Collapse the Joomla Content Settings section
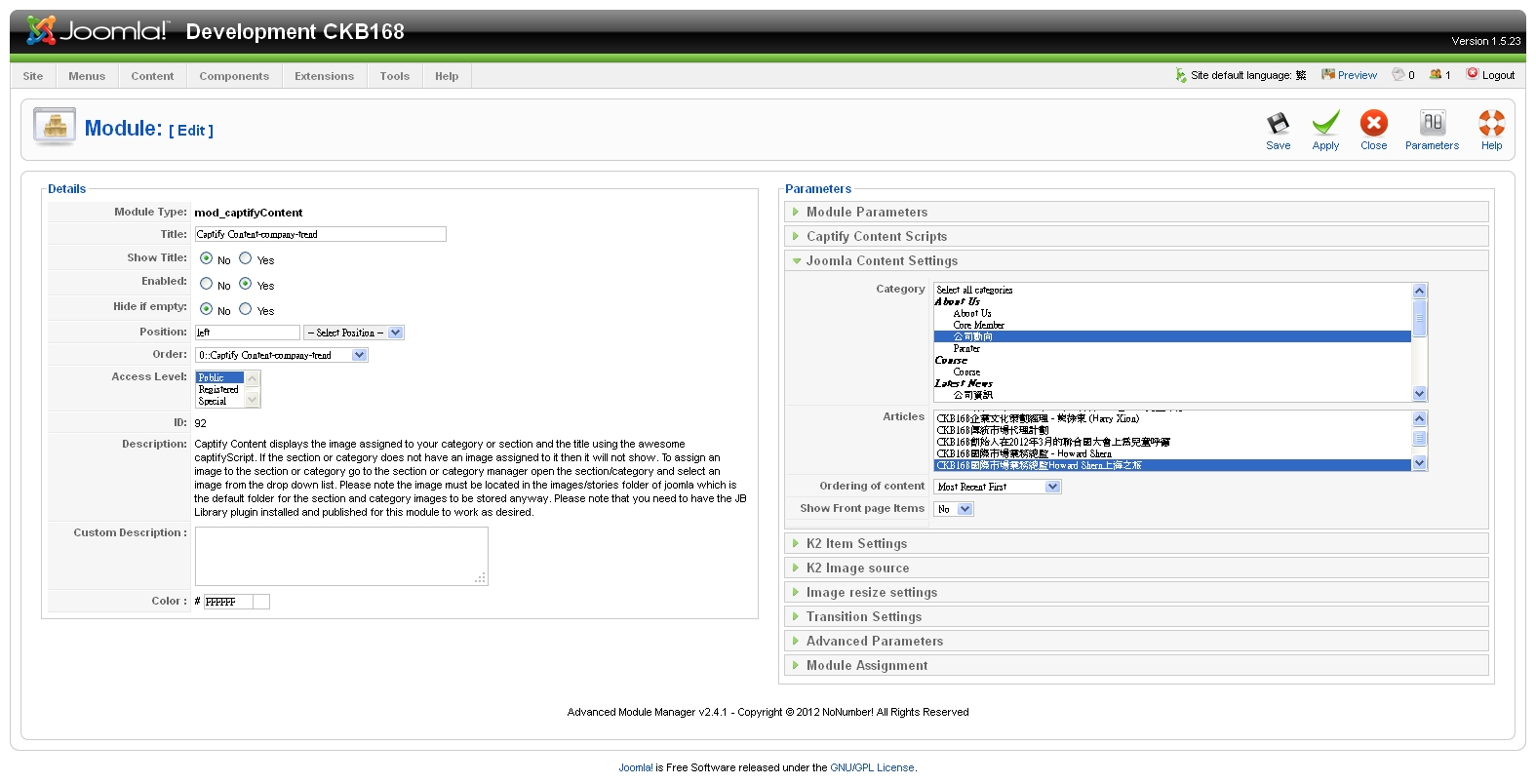This screenshot has width=1536, height=784. tap(1136, 260)
